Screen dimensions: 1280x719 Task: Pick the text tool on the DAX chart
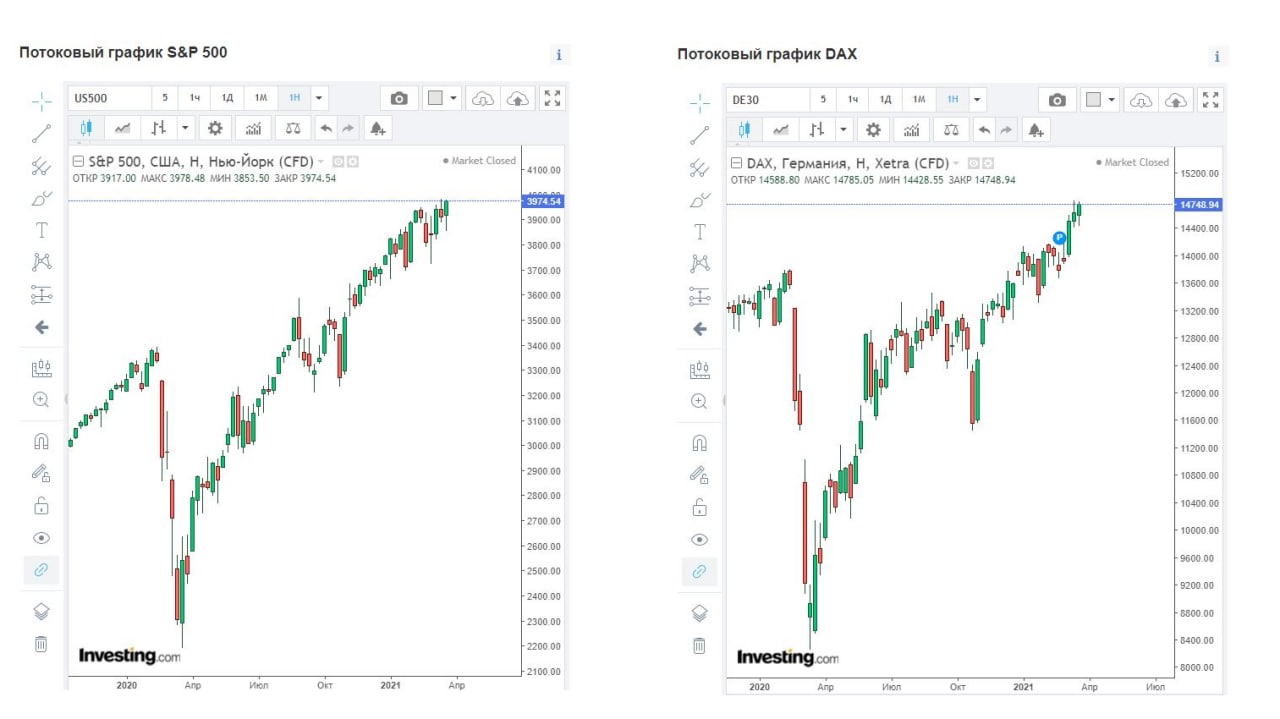point(700,232)
